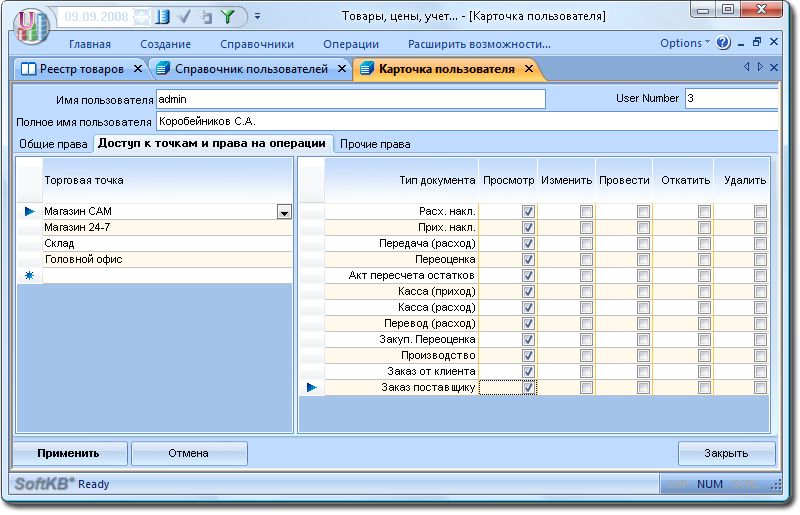
Task: Click the inner window minimize icon
Action: pos(741,43)
